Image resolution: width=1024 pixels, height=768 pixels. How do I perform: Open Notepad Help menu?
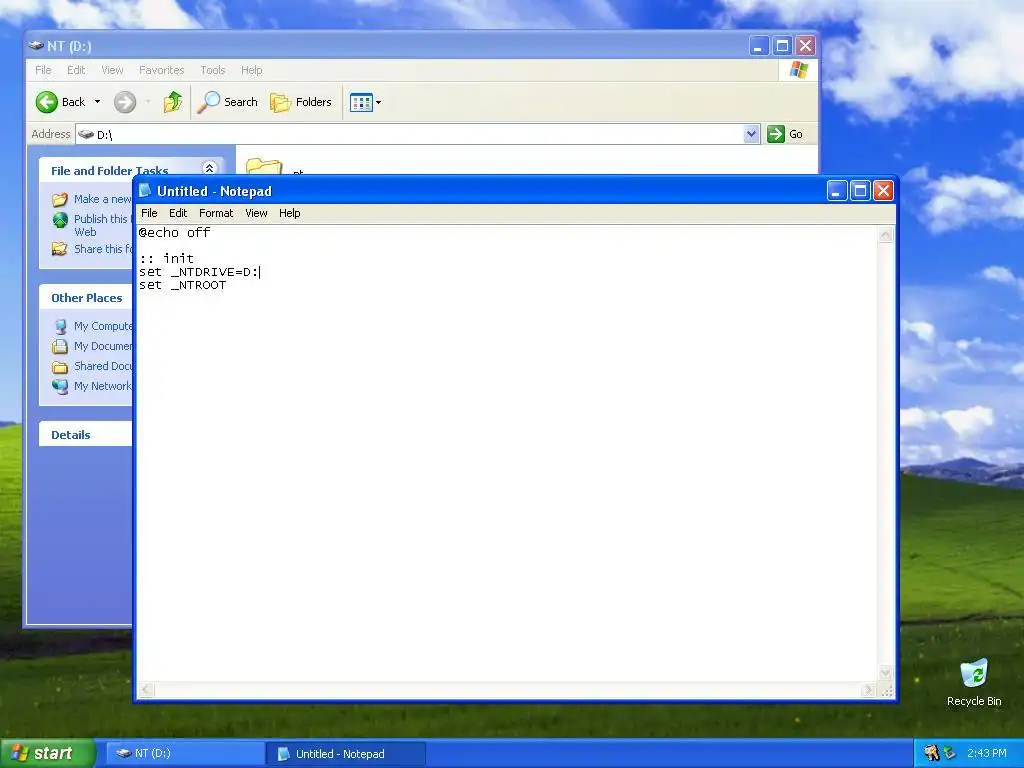point(289,213)
